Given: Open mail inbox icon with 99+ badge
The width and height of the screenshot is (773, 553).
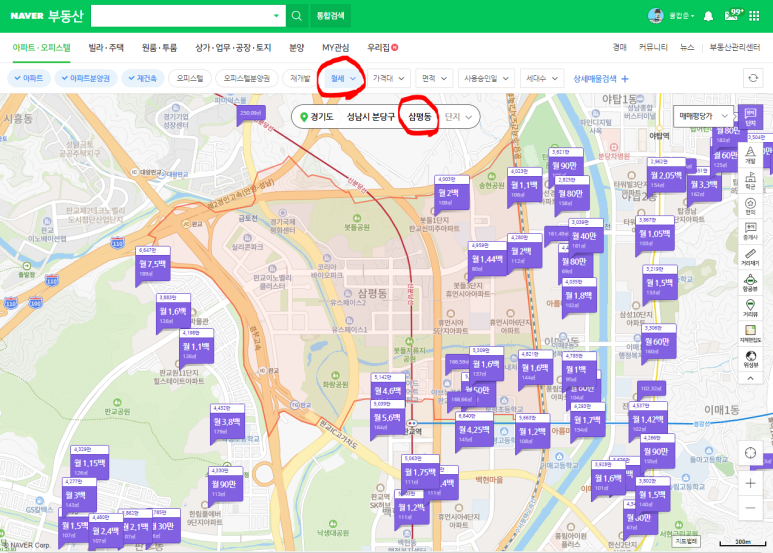Looking at the screenshot, I should click(x=732, y=15).
